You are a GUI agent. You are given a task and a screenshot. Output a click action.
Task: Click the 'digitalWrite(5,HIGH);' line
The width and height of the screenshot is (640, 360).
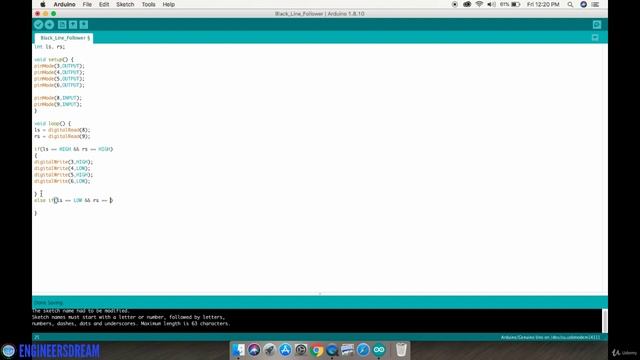pos(63,175)
